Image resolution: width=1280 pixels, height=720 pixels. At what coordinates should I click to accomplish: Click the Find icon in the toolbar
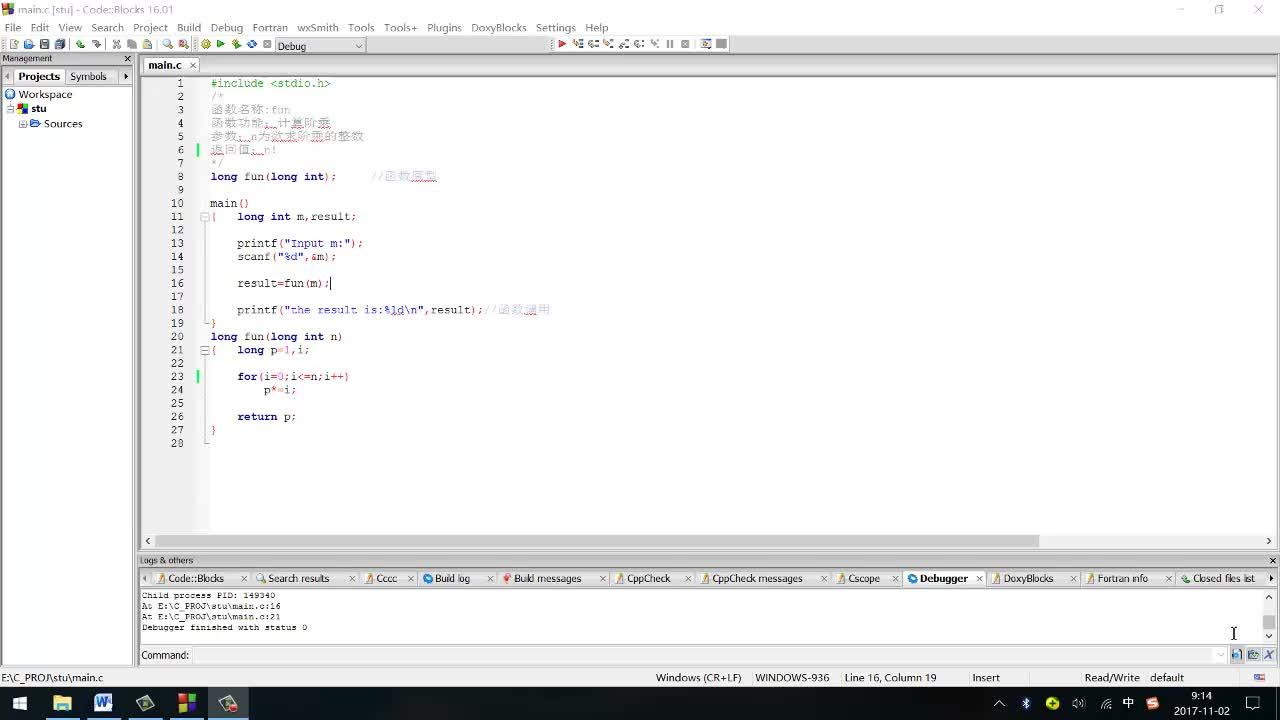166,43
